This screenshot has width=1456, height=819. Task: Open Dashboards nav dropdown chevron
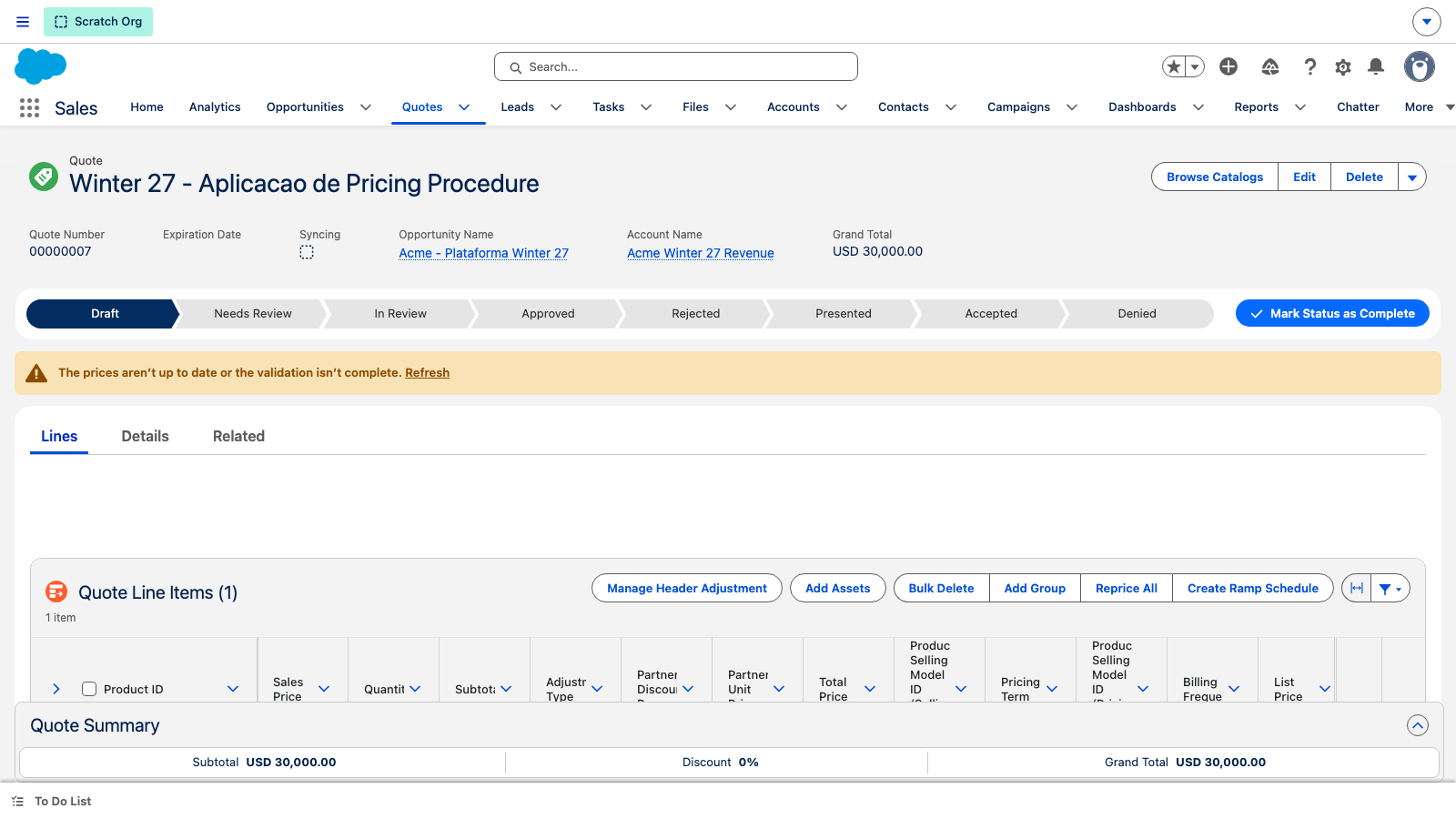[x=1198, y=107]
